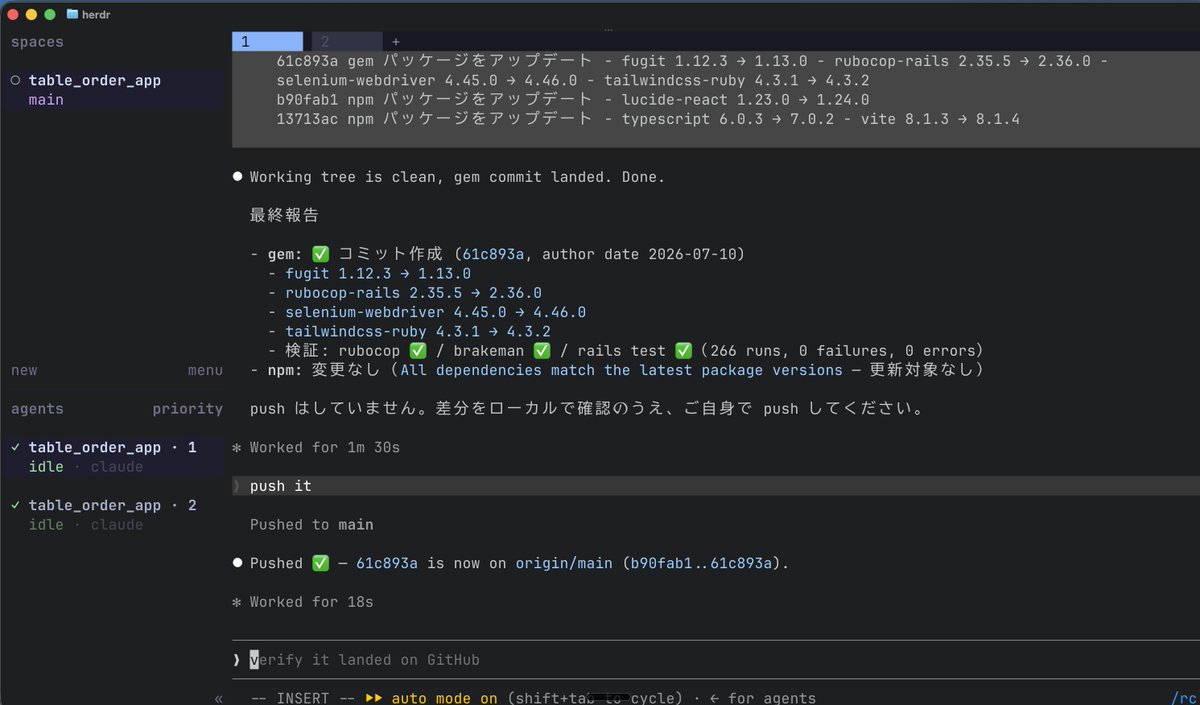Click the b90fab1 commit line about lucide-react

[x=573, y=100]
